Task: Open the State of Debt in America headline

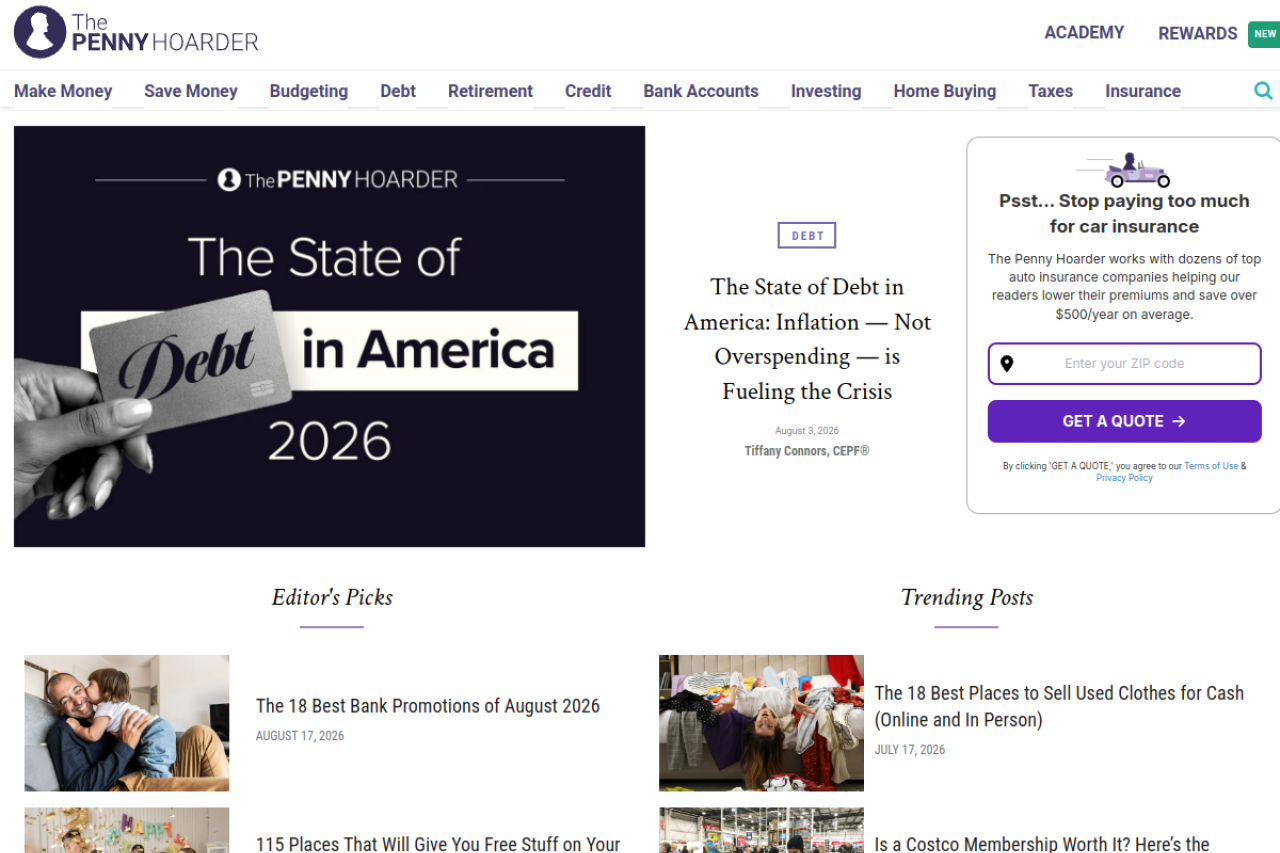Action: pyautogui.click(x=807, y=339)
